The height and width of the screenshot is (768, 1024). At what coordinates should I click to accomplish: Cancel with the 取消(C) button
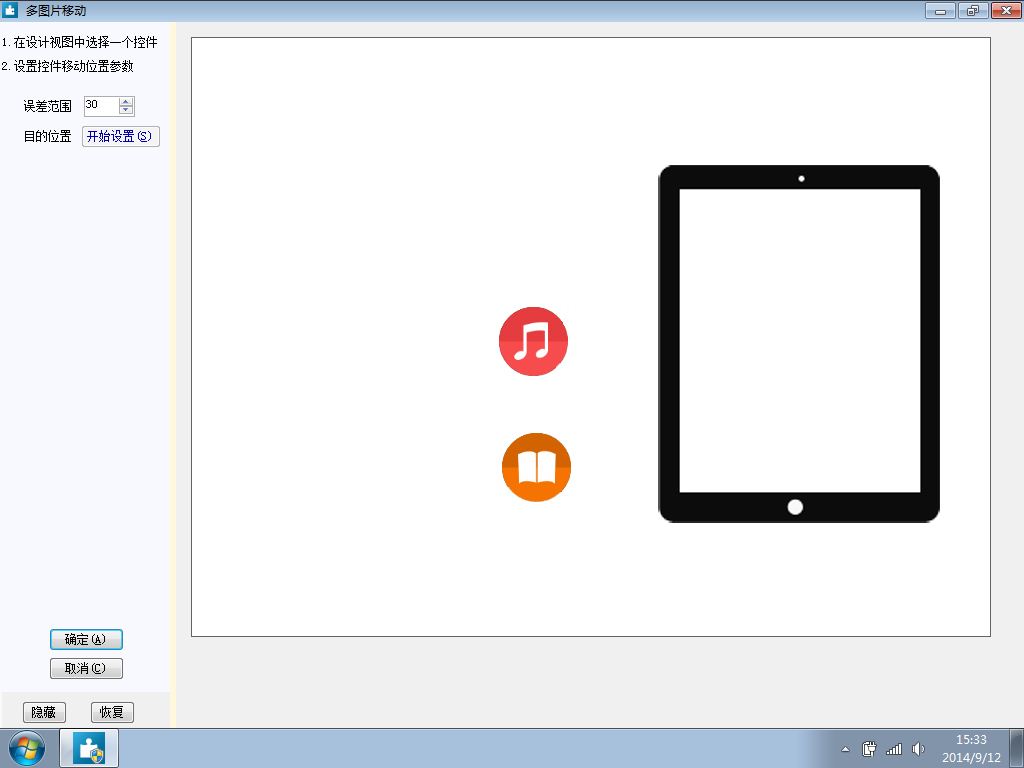[86, 669]
